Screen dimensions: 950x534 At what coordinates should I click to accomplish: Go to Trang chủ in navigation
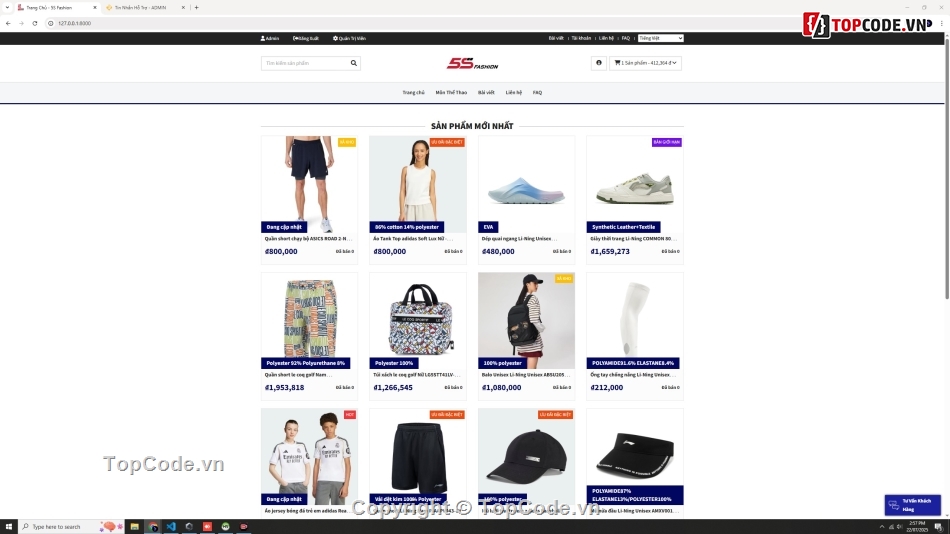[x=413, y=93]
